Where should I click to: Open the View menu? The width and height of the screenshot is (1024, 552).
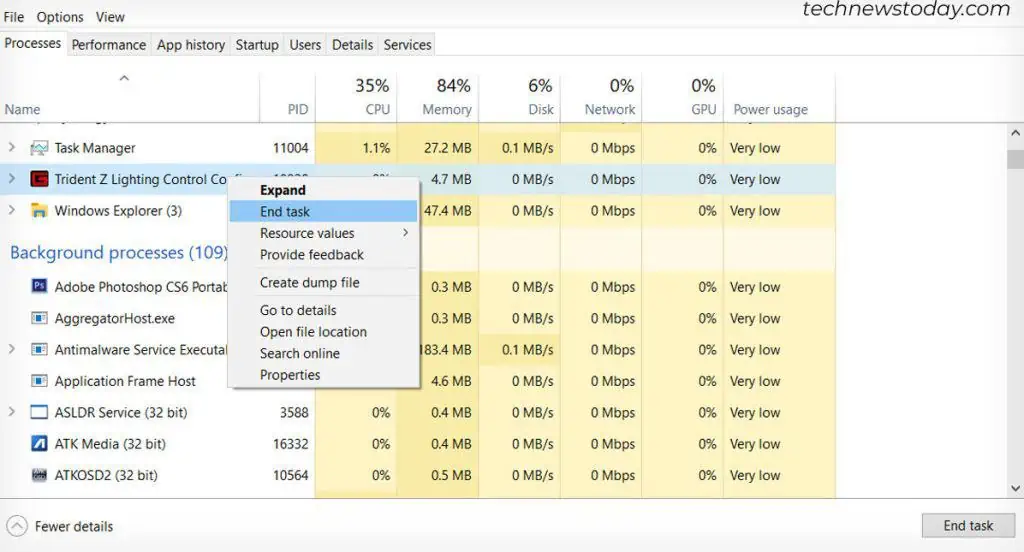pos(110,17)
